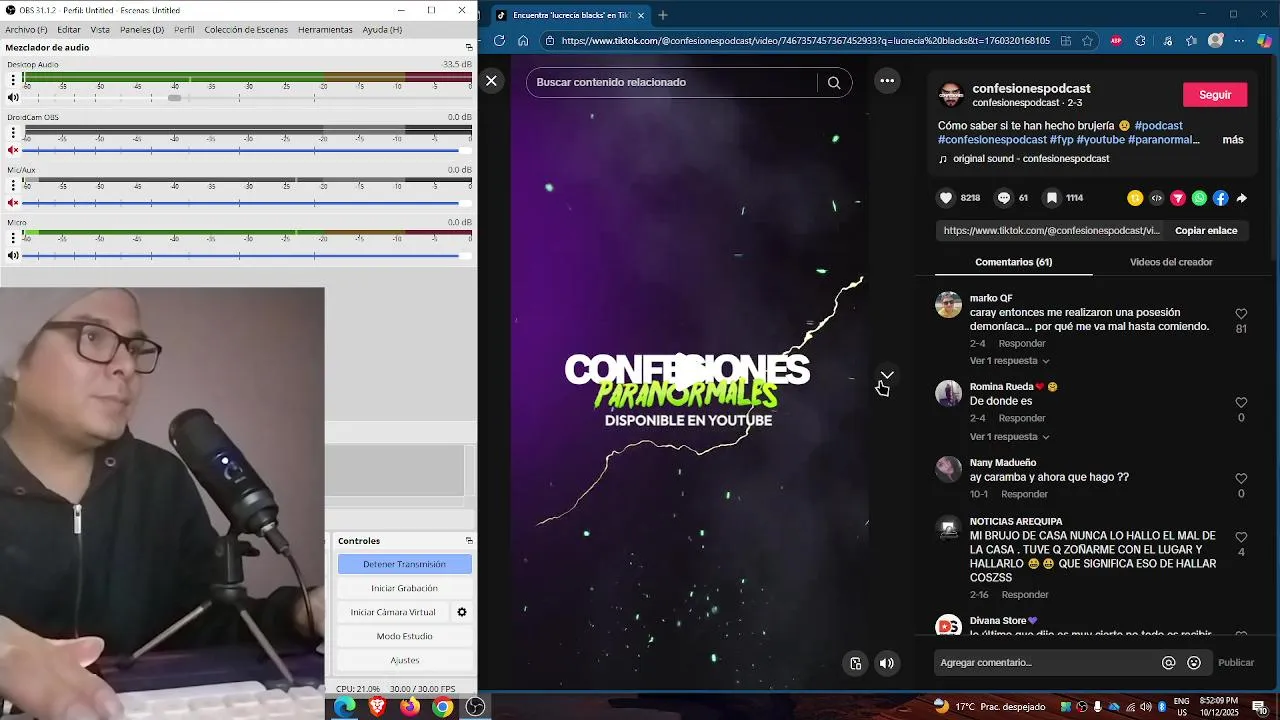Follow confesionespodcast with Seguir button
This screenshot has width=1280, height=720.
point(1215,95)
